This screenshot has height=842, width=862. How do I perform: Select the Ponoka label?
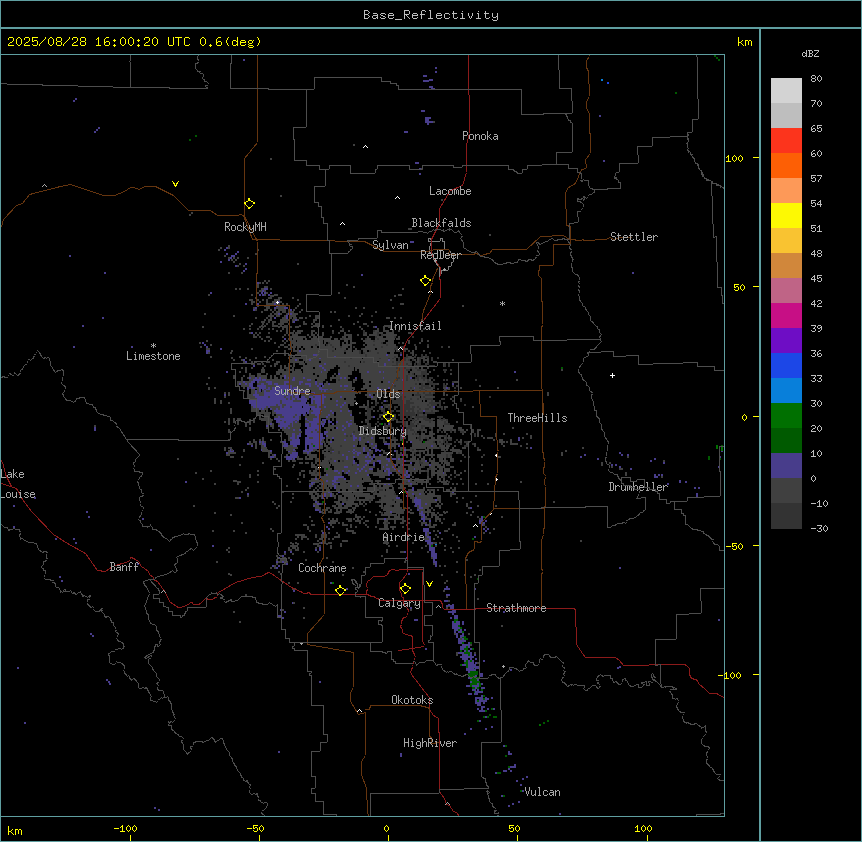[480, 136]
